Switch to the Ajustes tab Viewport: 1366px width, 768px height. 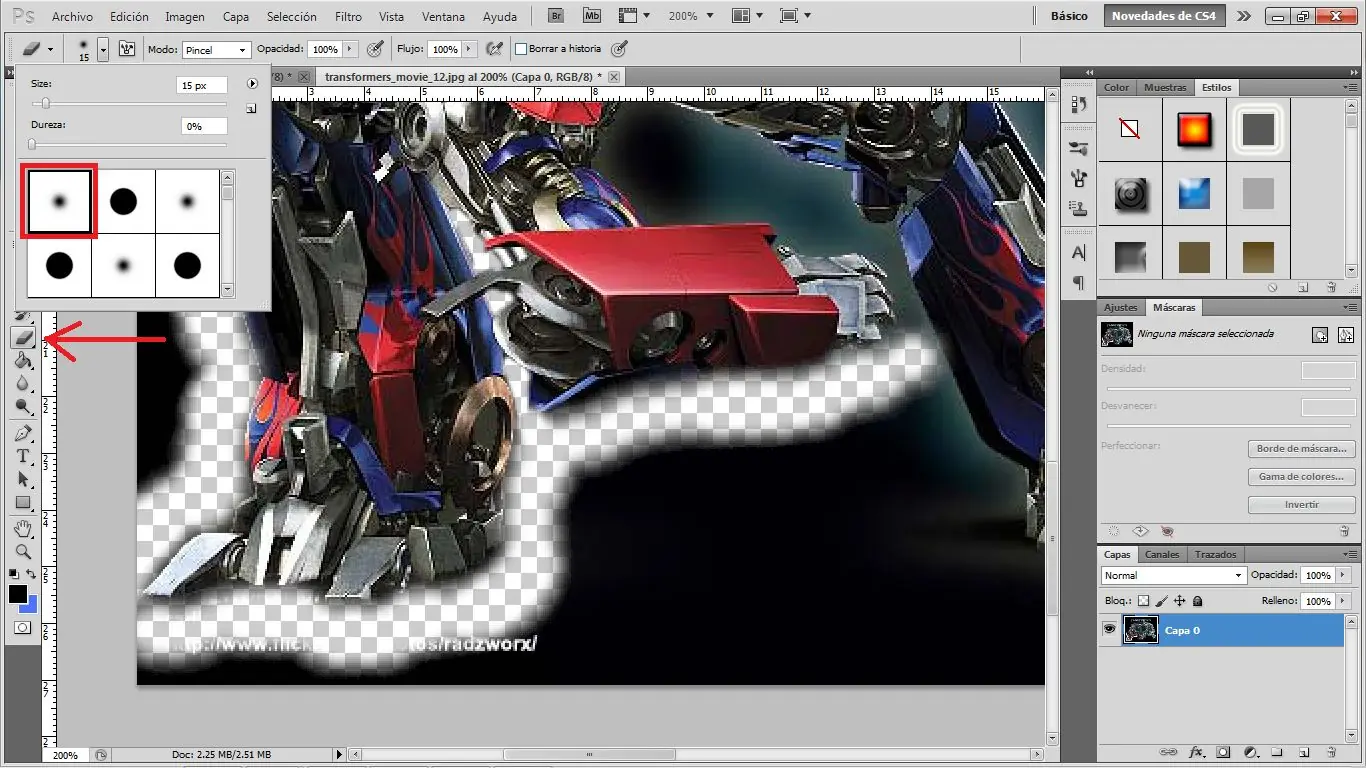[1121, 308]
